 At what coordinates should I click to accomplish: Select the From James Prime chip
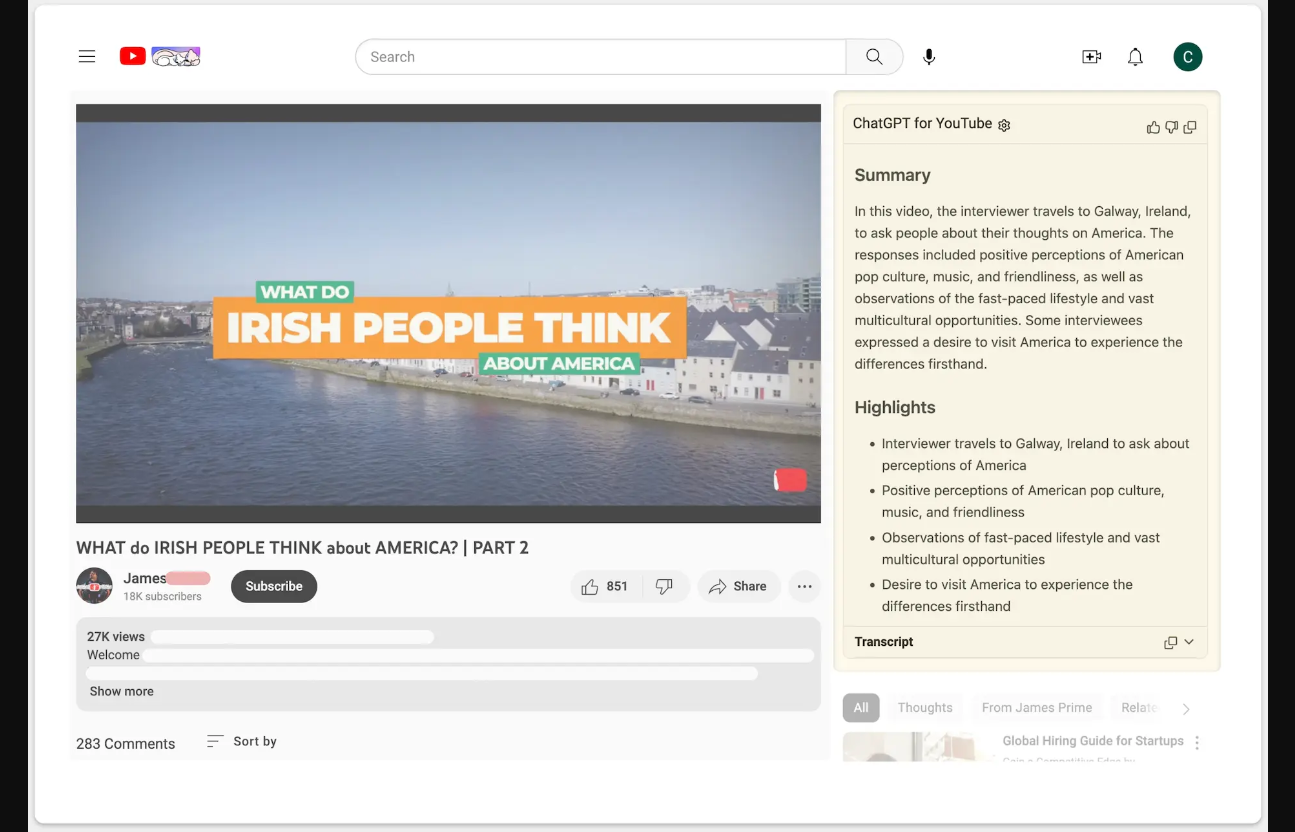pyautogui.click(x=1036, y=707)
